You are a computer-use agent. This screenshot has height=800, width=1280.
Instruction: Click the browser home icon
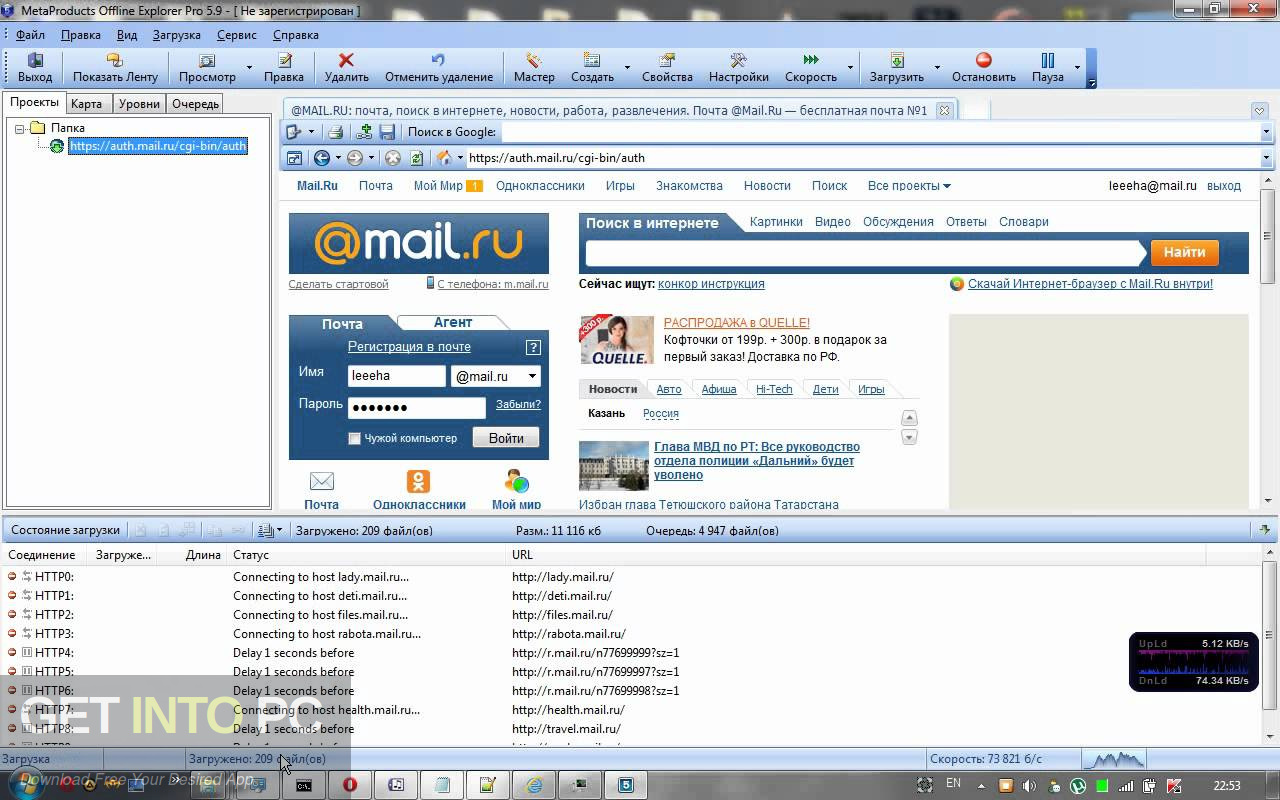444,158
